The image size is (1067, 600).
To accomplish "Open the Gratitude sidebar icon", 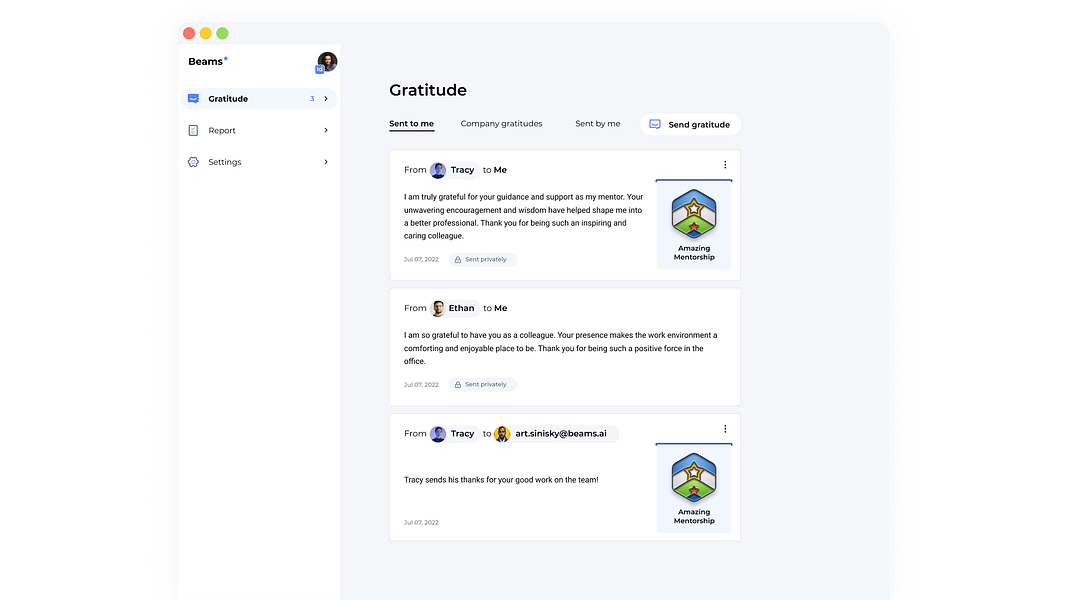I will coord(193,99).
